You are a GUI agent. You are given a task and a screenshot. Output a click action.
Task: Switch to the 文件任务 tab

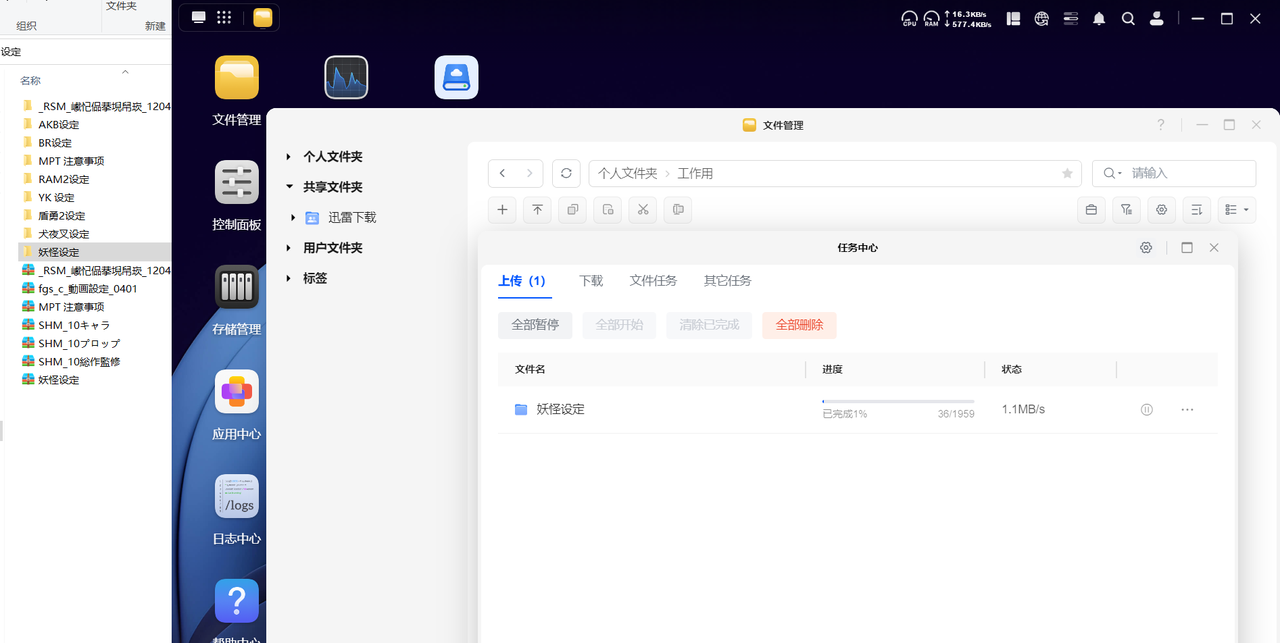(x=653, y=281)
